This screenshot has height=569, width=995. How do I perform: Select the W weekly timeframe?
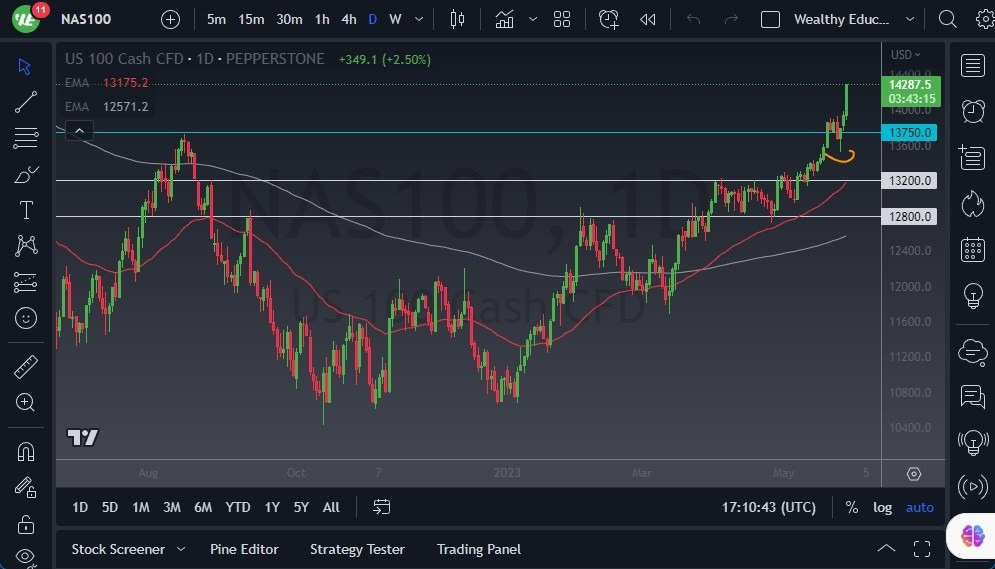(395, 20)
